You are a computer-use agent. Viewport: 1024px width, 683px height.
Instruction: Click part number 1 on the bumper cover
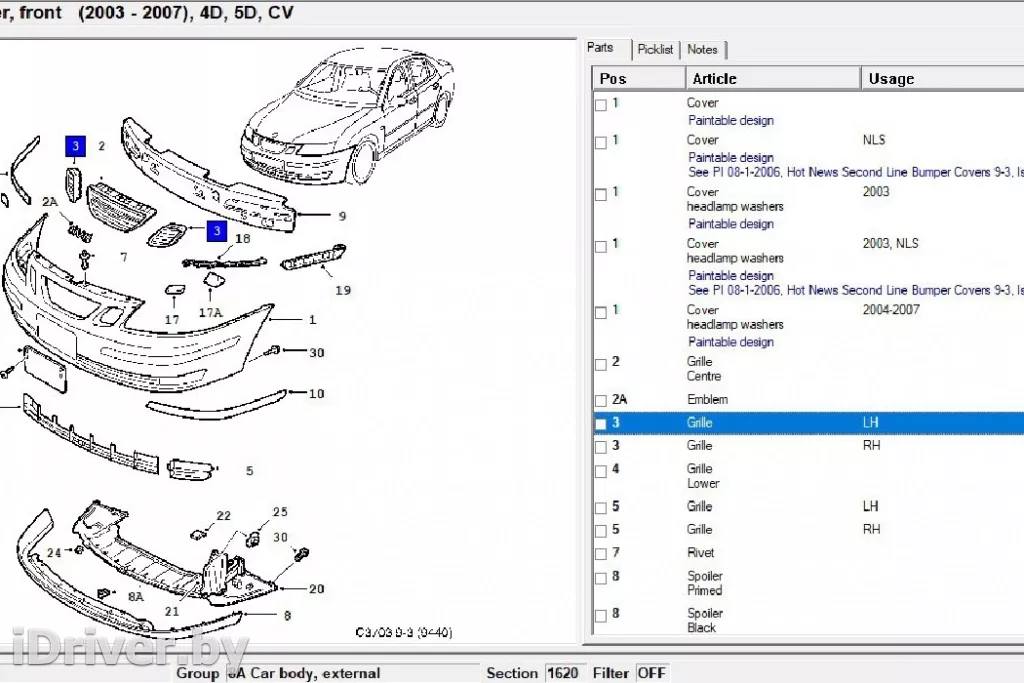[x=312, y=320]
